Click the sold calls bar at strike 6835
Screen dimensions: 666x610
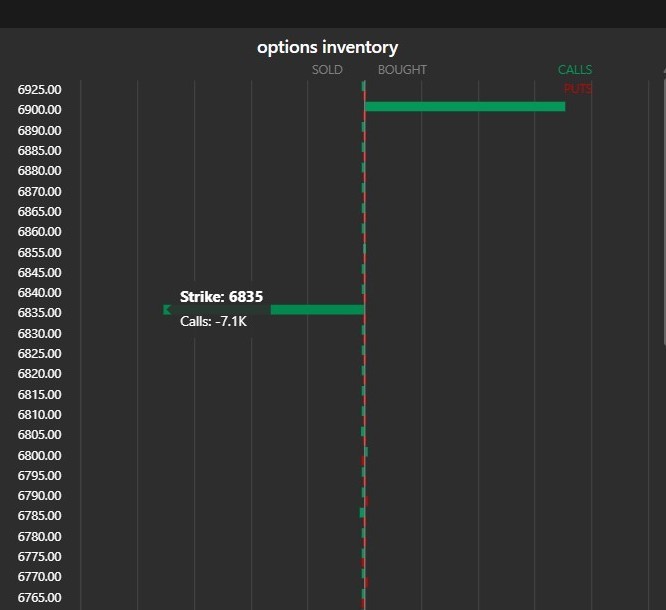click(x=316, y=310)
